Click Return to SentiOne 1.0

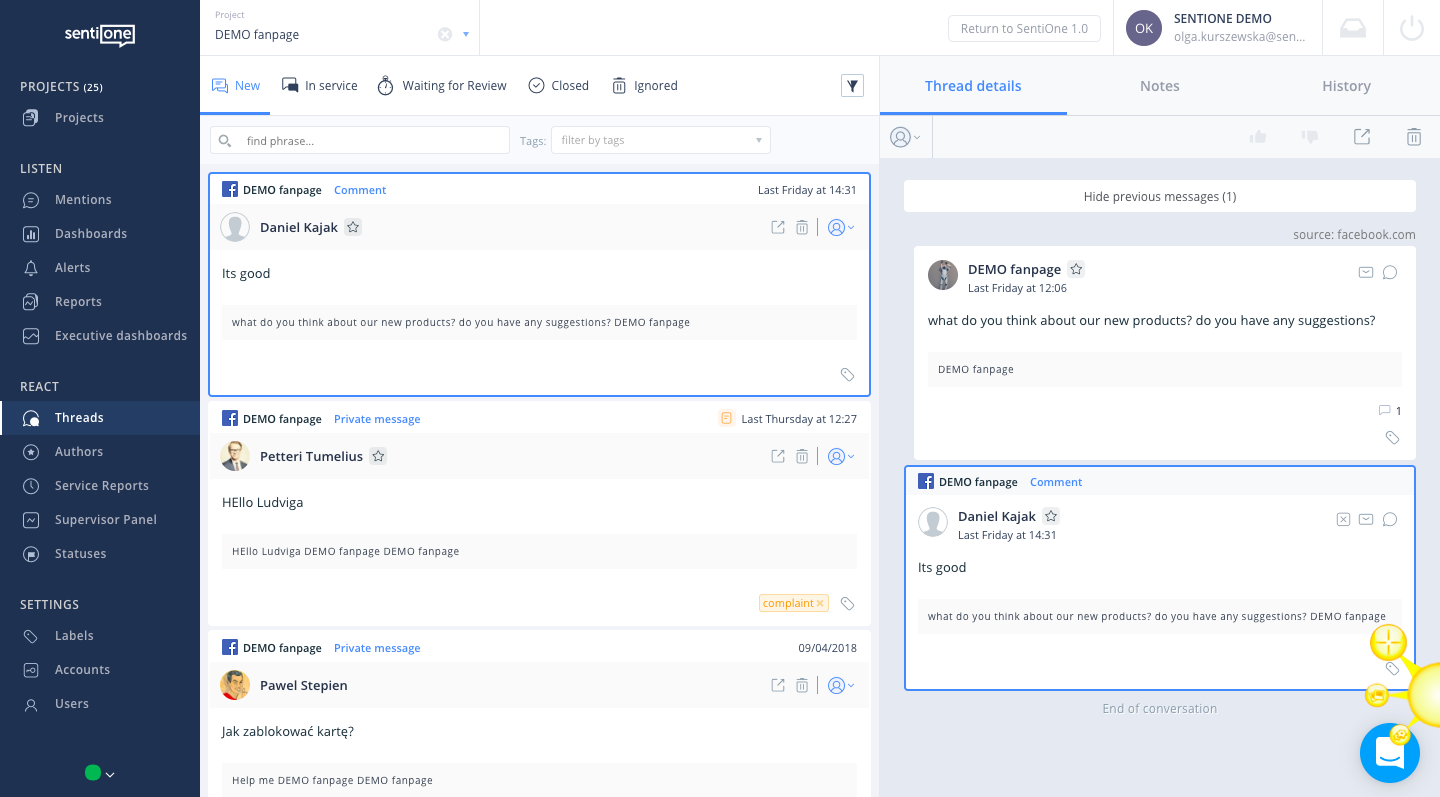[x=1024, y=29]
